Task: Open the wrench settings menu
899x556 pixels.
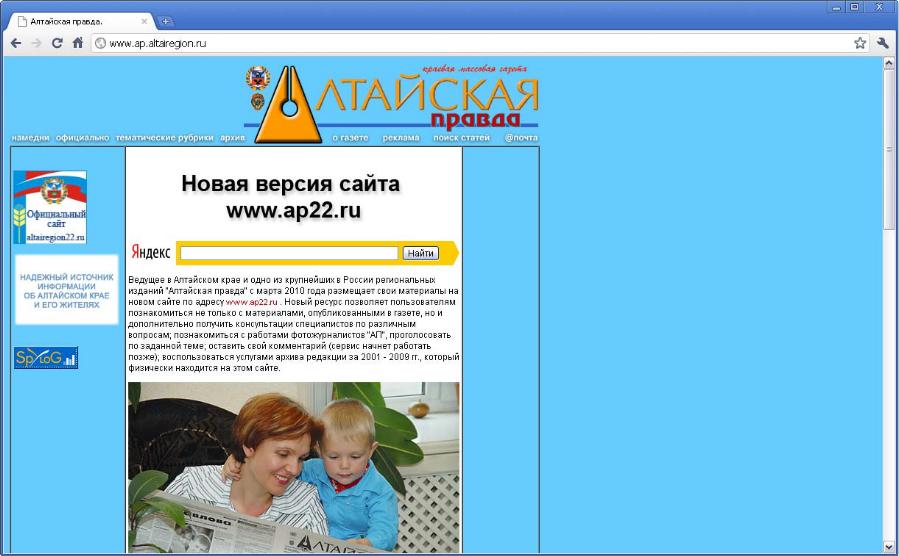Action: point(882,43)
